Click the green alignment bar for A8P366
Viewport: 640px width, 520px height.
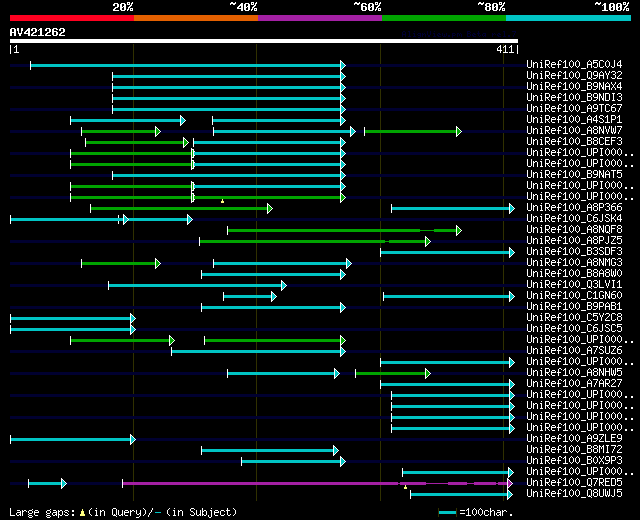(x=182, y=209)
